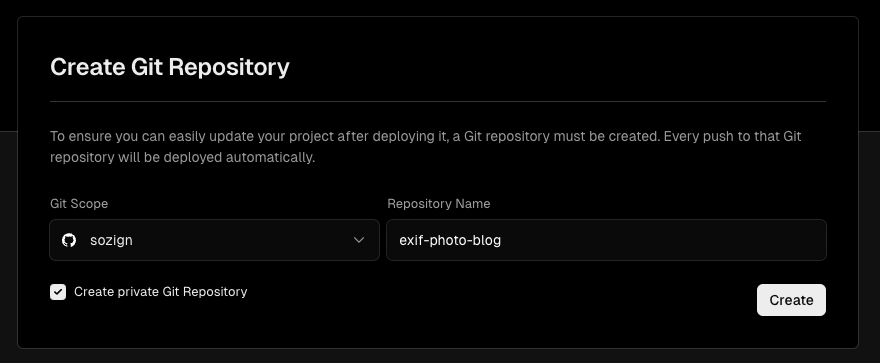
Task: Open the sozign Git Scope dropdown
Action: point(214,240)
